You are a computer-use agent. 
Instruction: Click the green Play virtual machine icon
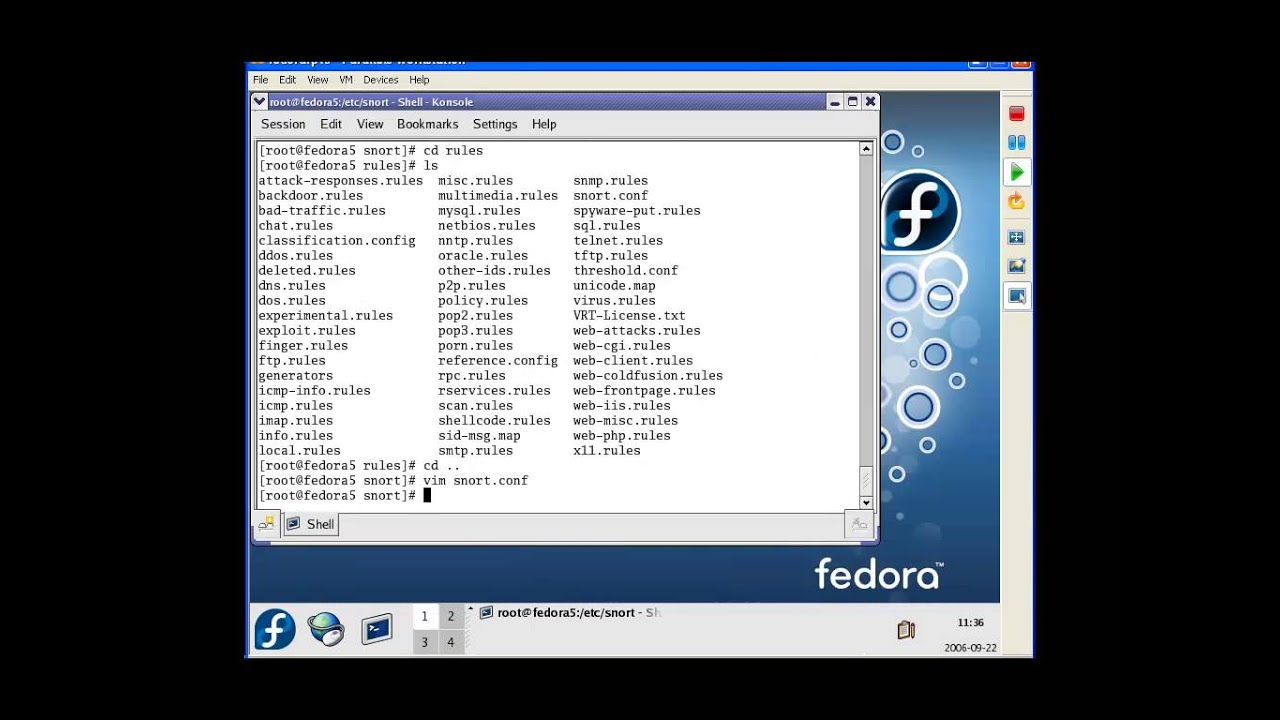pos(1016,173)
